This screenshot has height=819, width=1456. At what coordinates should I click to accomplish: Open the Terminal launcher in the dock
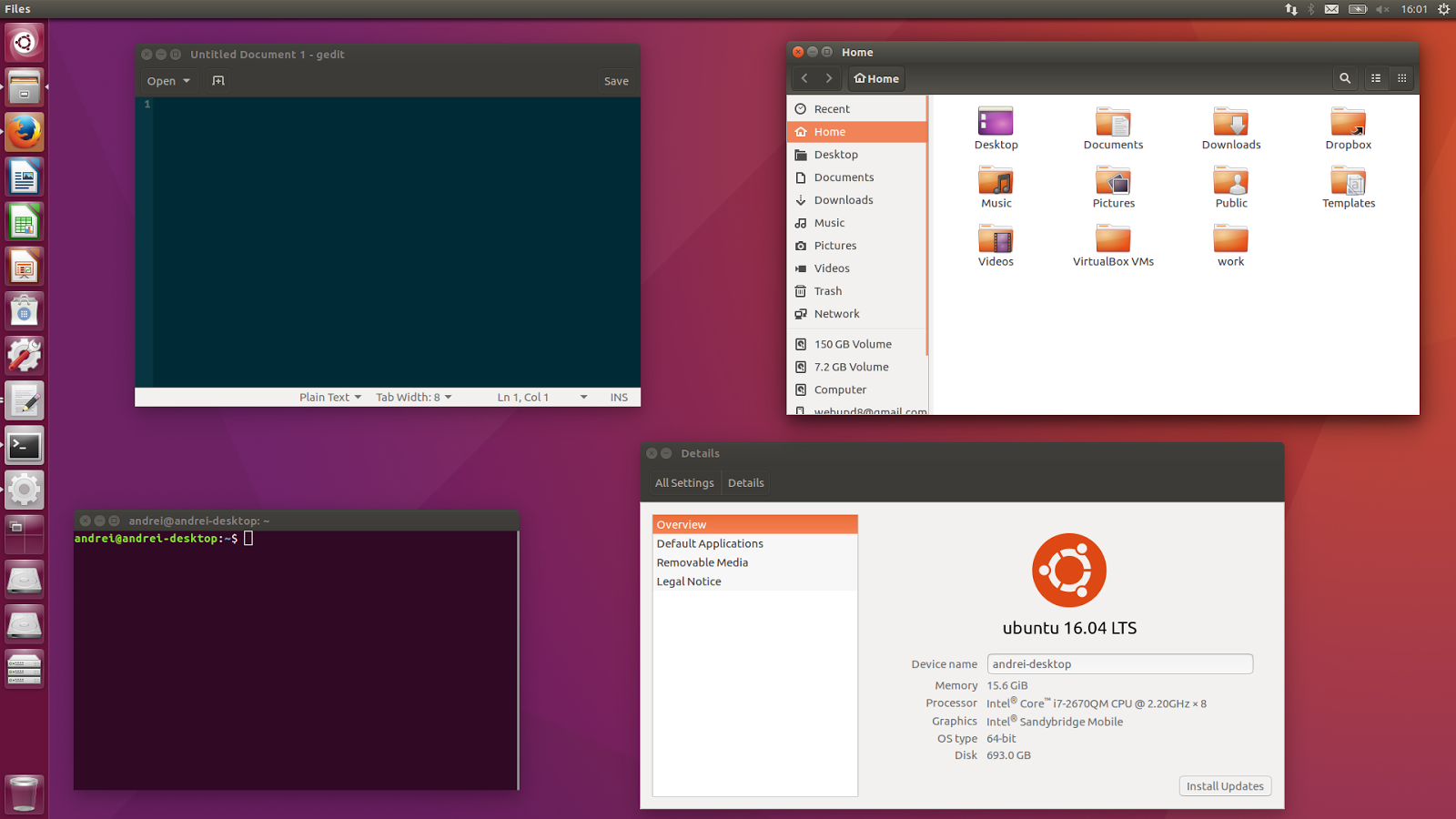point(24,445)
